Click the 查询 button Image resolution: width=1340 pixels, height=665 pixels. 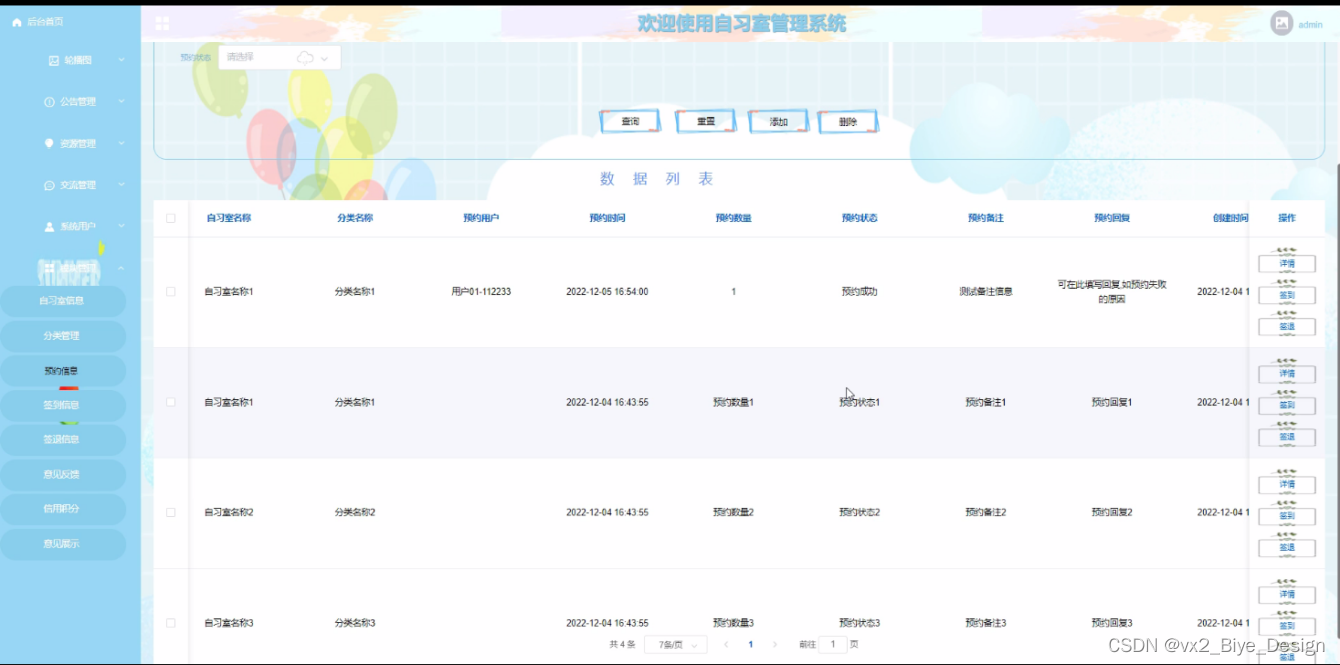click(x=630, y=121)
